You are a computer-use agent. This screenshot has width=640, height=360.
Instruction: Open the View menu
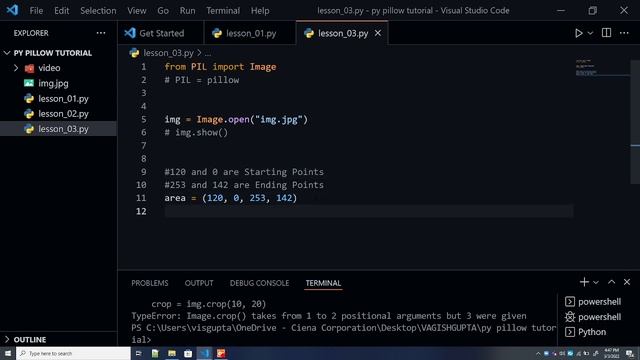137,11
